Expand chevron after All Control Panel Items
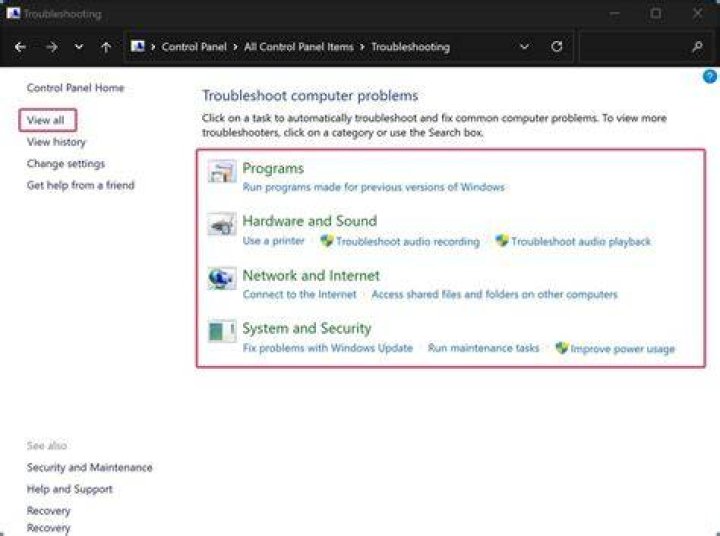The width and height of the screenshot is (720, 536). pyautogui.click(x=362, y=47)
